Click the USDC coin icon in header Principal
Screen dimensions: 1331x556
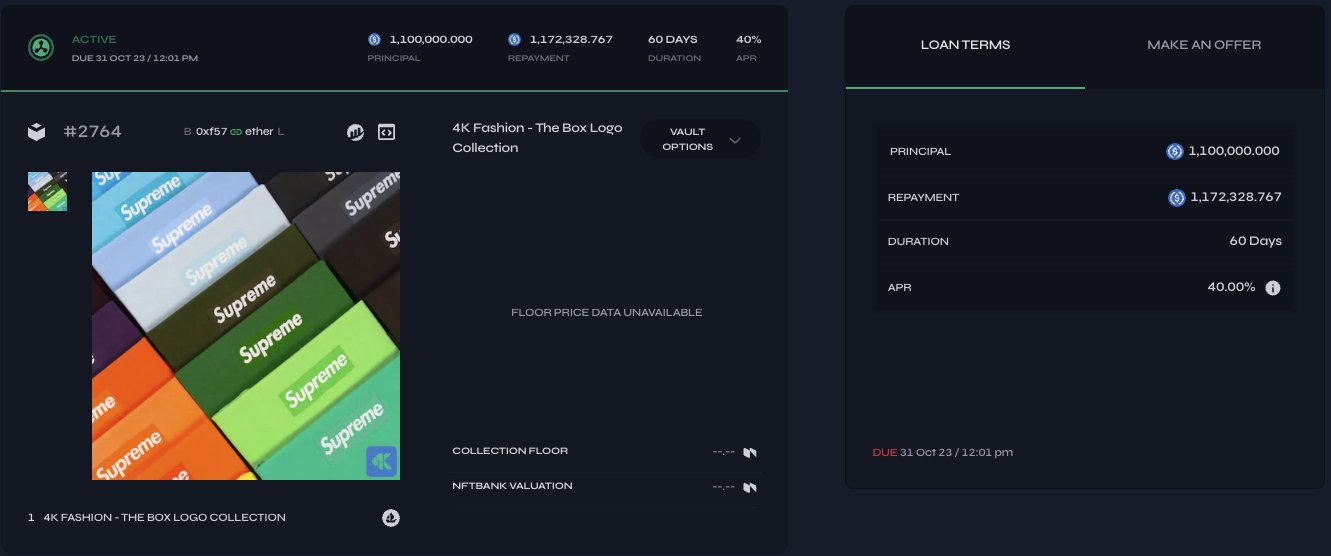click(x=375, y=40)
